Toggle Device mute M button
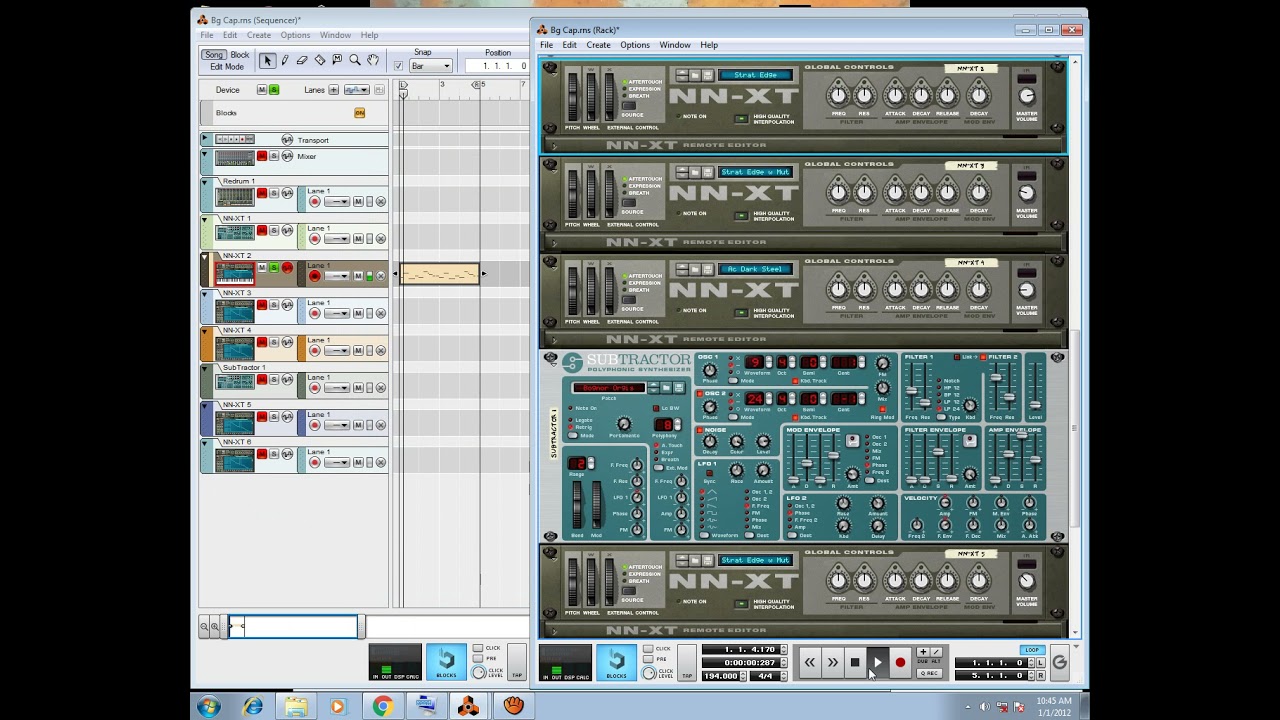Image resolution: width=1280 pixels, height=720 pixels. pyautogui.click(x=262, y=90)
